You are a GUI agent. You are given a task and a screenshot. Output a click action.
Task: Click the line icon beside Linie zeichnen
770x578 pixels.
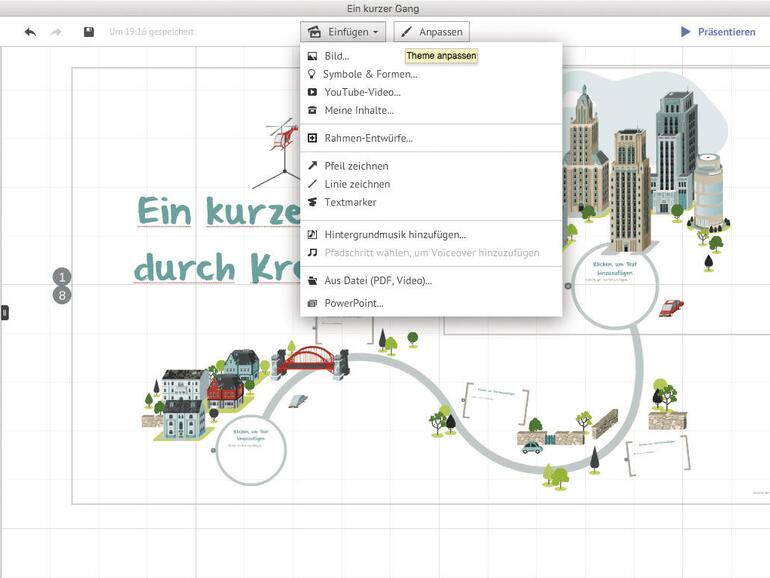click(x=312, y=184)
